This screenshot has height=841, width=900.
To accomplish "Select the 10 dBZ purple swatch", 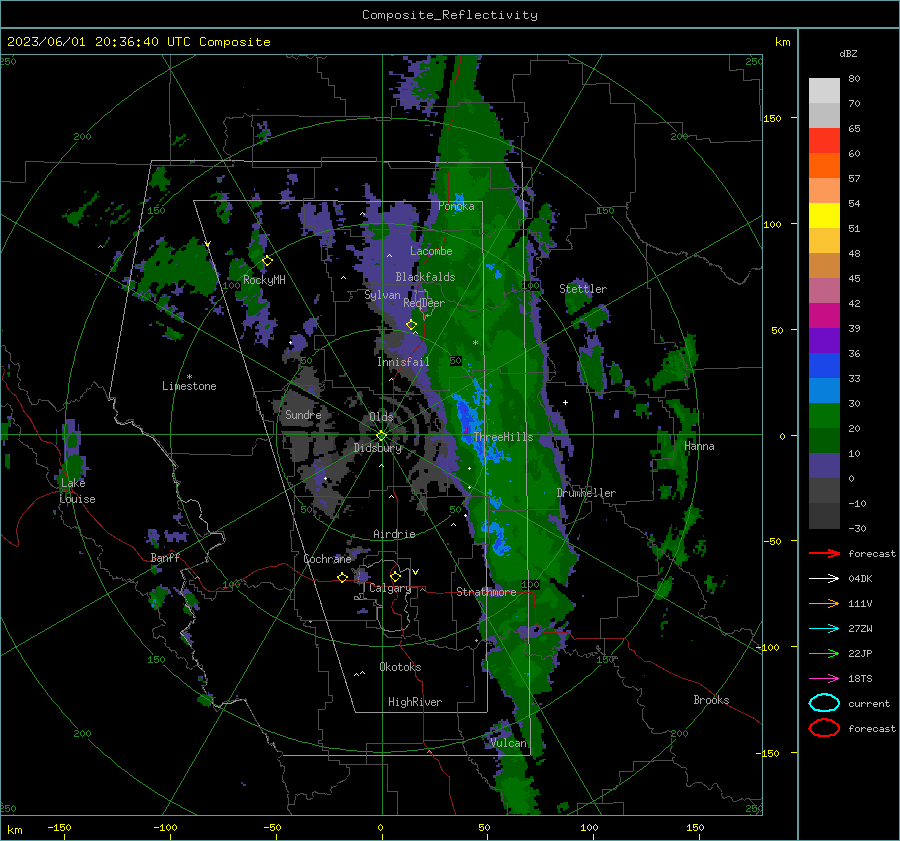I will point(824,466).
